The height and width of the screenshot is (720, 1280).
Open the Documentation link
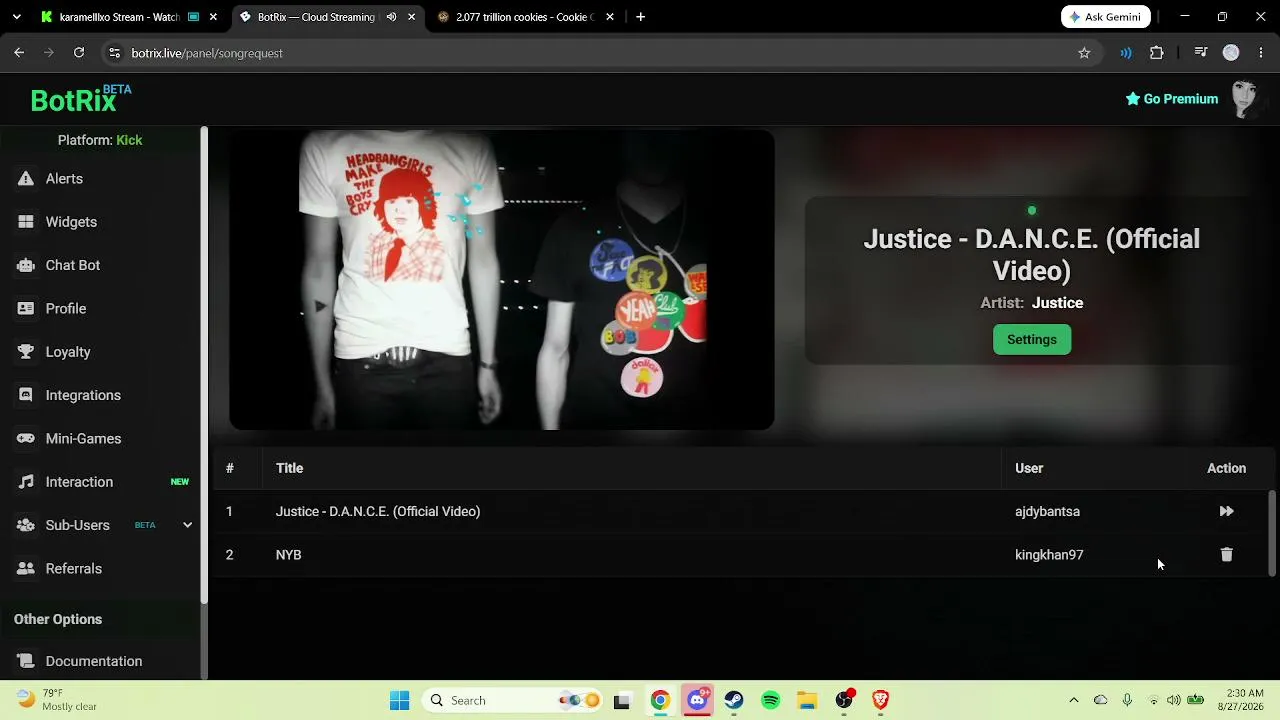click(94, 661)
